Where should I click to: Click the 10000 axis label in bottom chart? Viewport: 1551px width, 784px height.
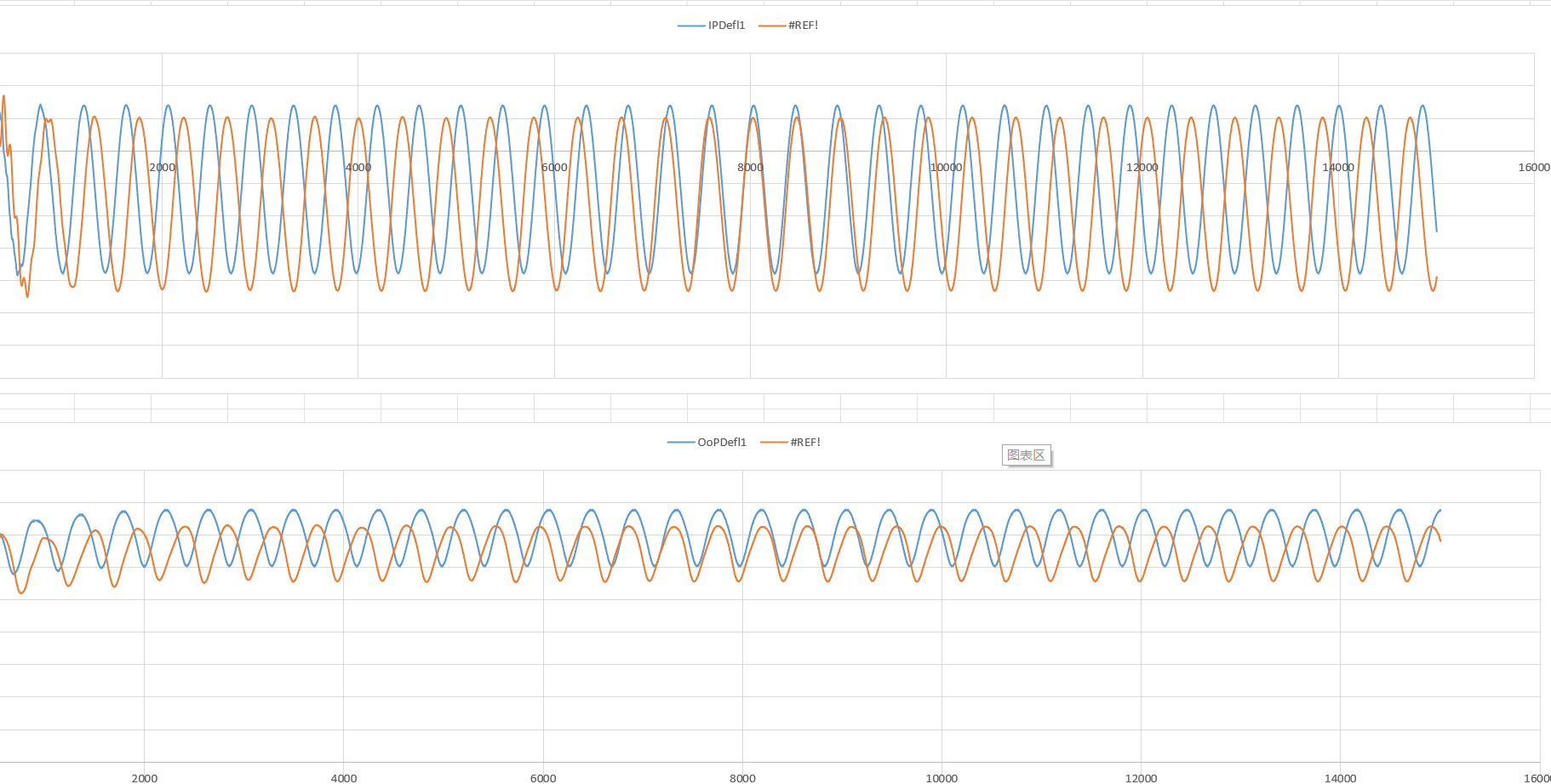coord(941,778)
